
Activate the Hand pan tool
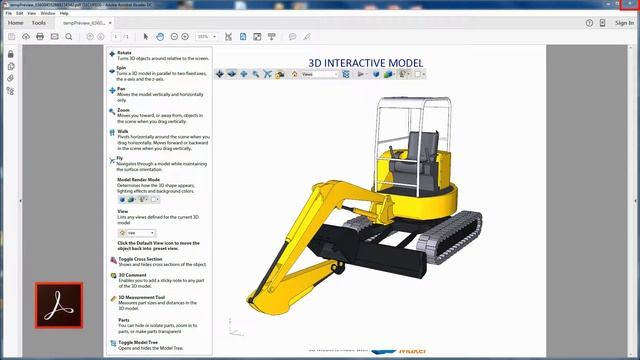160,37
